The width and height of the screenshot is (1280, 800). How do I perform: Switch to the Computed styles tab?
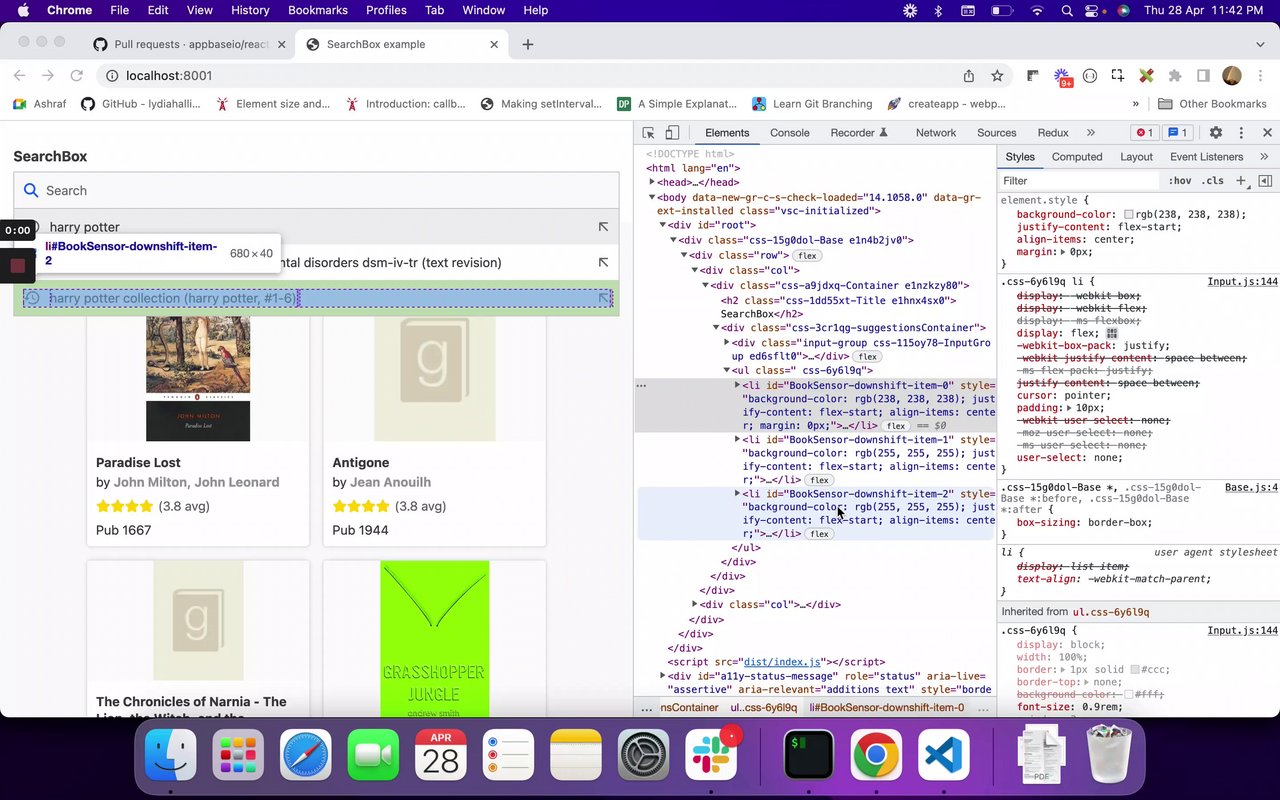tap(1077, 157)
